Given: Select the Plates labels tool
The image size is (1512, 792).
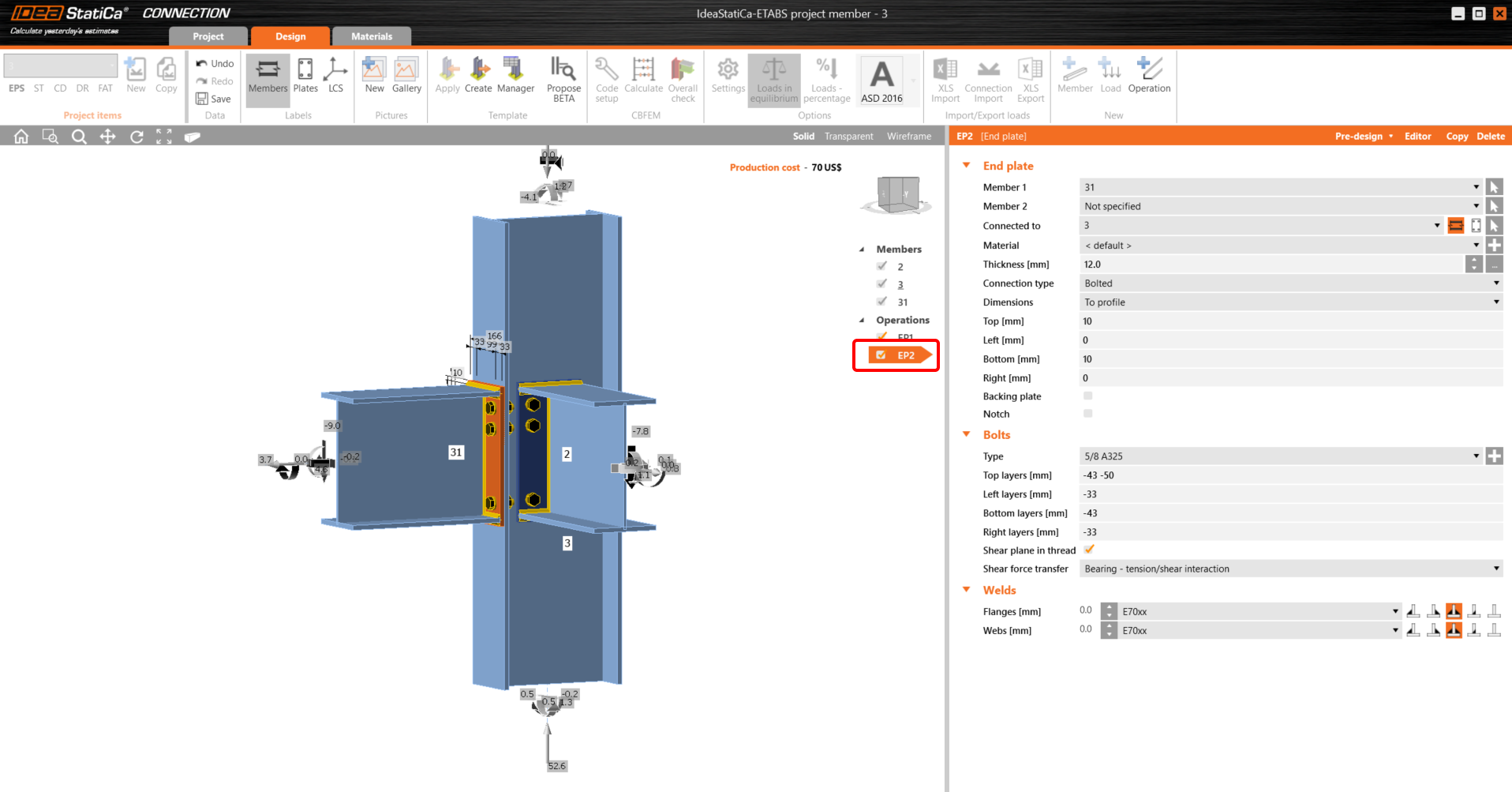Looking at the screenshot, I should tap(305, 75).
